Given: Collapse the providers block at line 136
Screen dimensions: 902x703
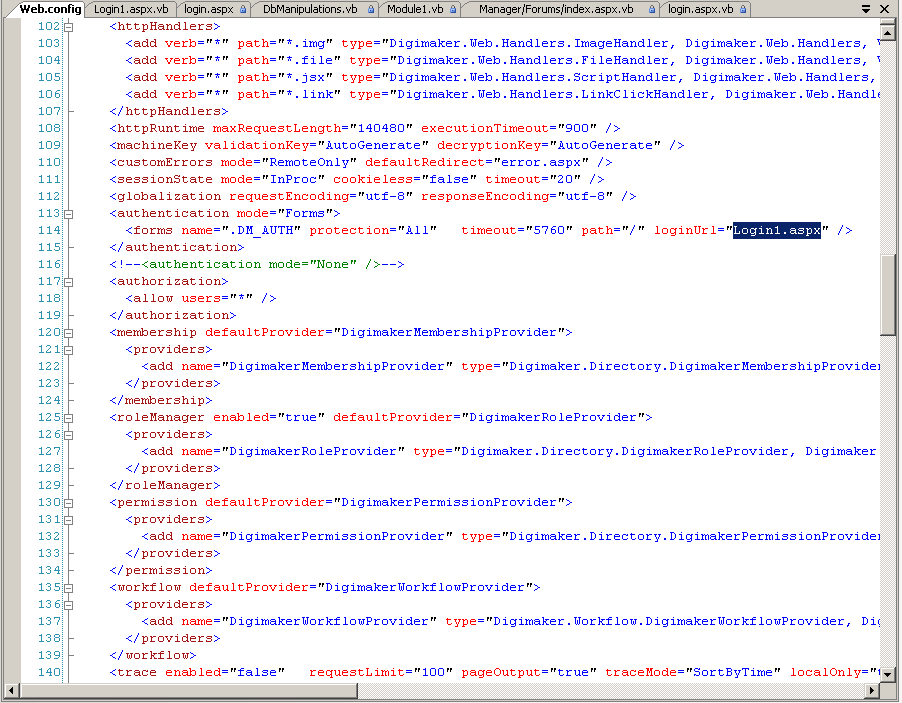Looking at the screenshot, I should point(68,605).
